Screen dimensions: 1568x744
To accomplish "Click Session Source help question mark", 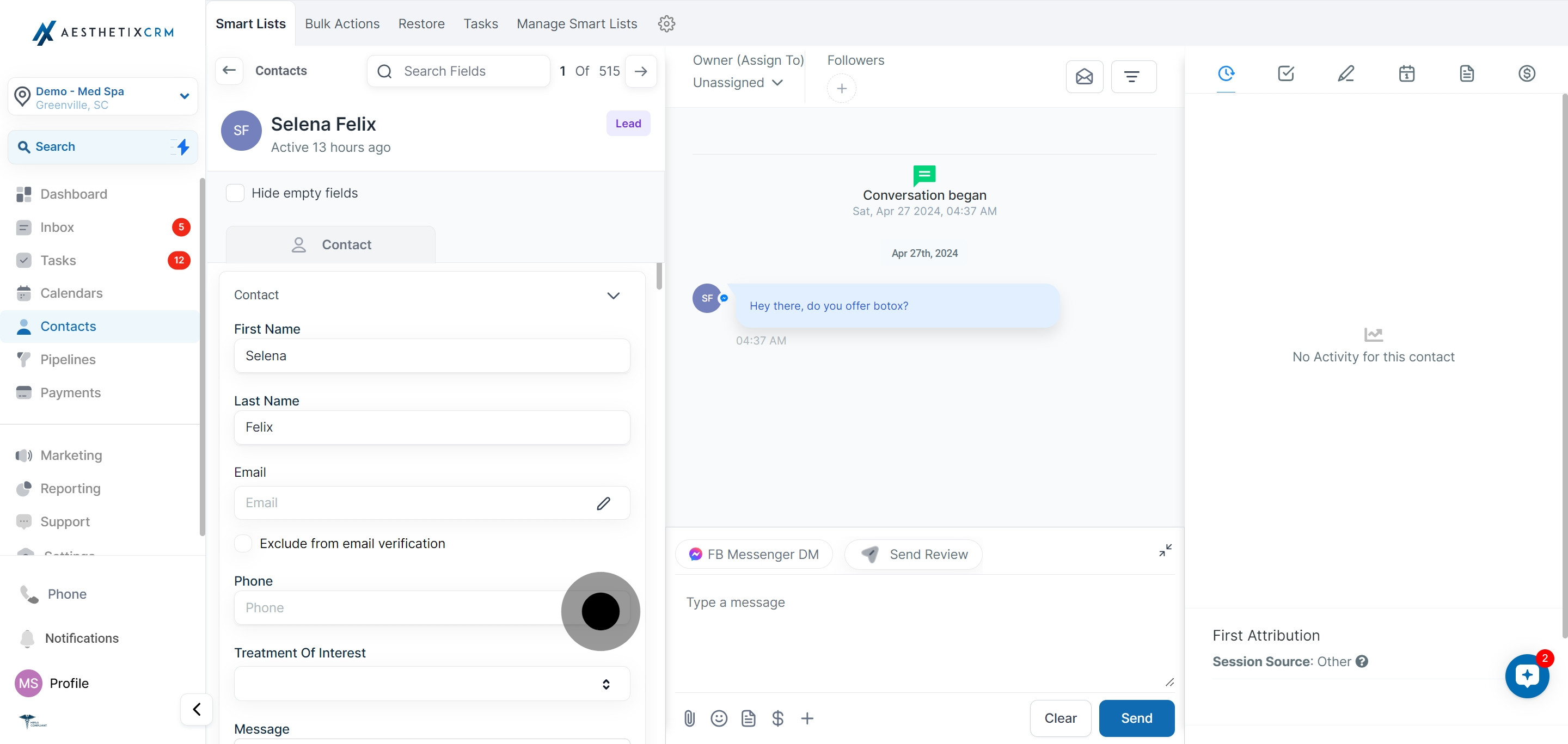I will coord(1362,661).
